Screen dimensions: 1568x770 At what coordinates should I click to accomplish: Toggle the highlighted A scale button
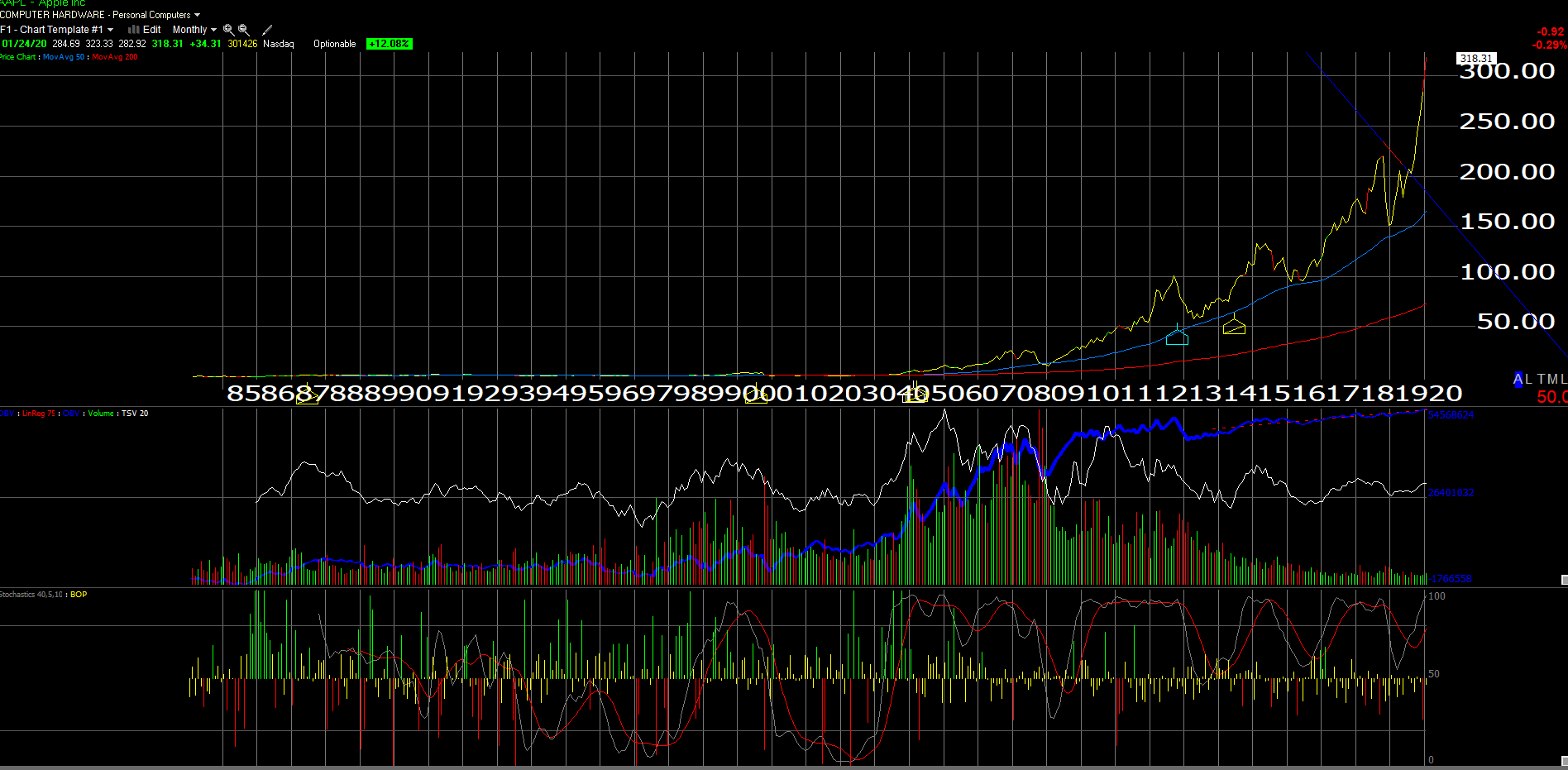pyautogui.click(x=1518, y=380)
